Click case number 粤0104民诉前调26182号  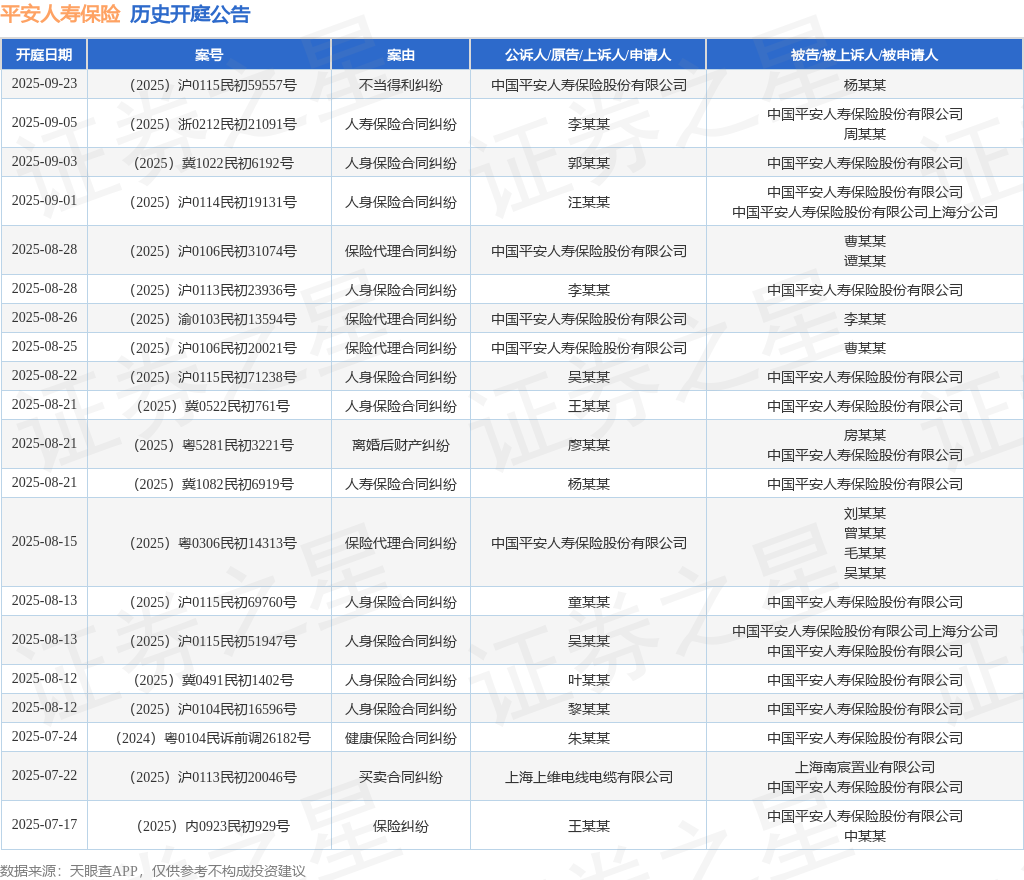(213, 738)
